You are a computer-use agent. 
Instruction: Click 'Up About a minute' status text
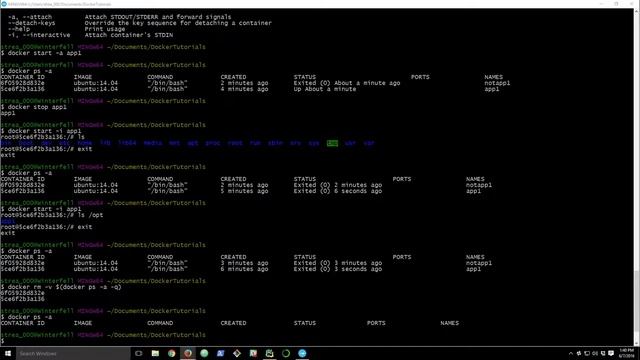pos(325,89)
